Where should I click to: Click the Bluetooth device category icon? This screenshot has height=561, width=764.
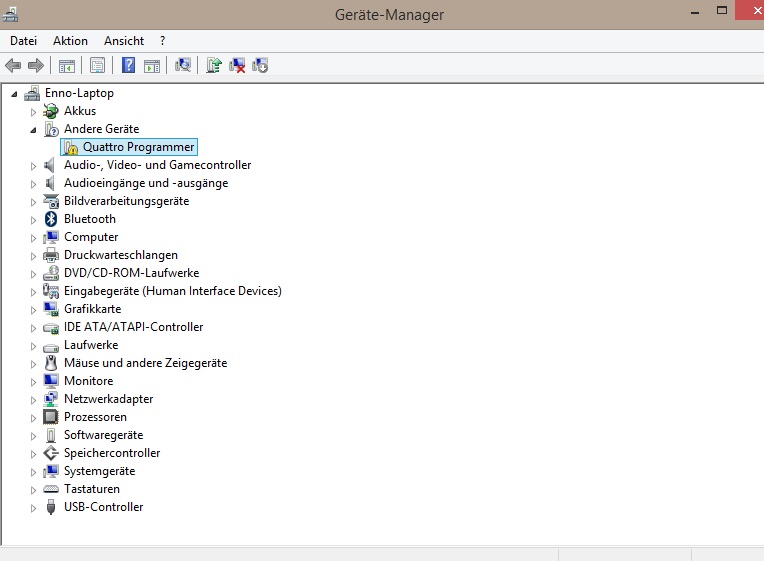tap(52, 219)
